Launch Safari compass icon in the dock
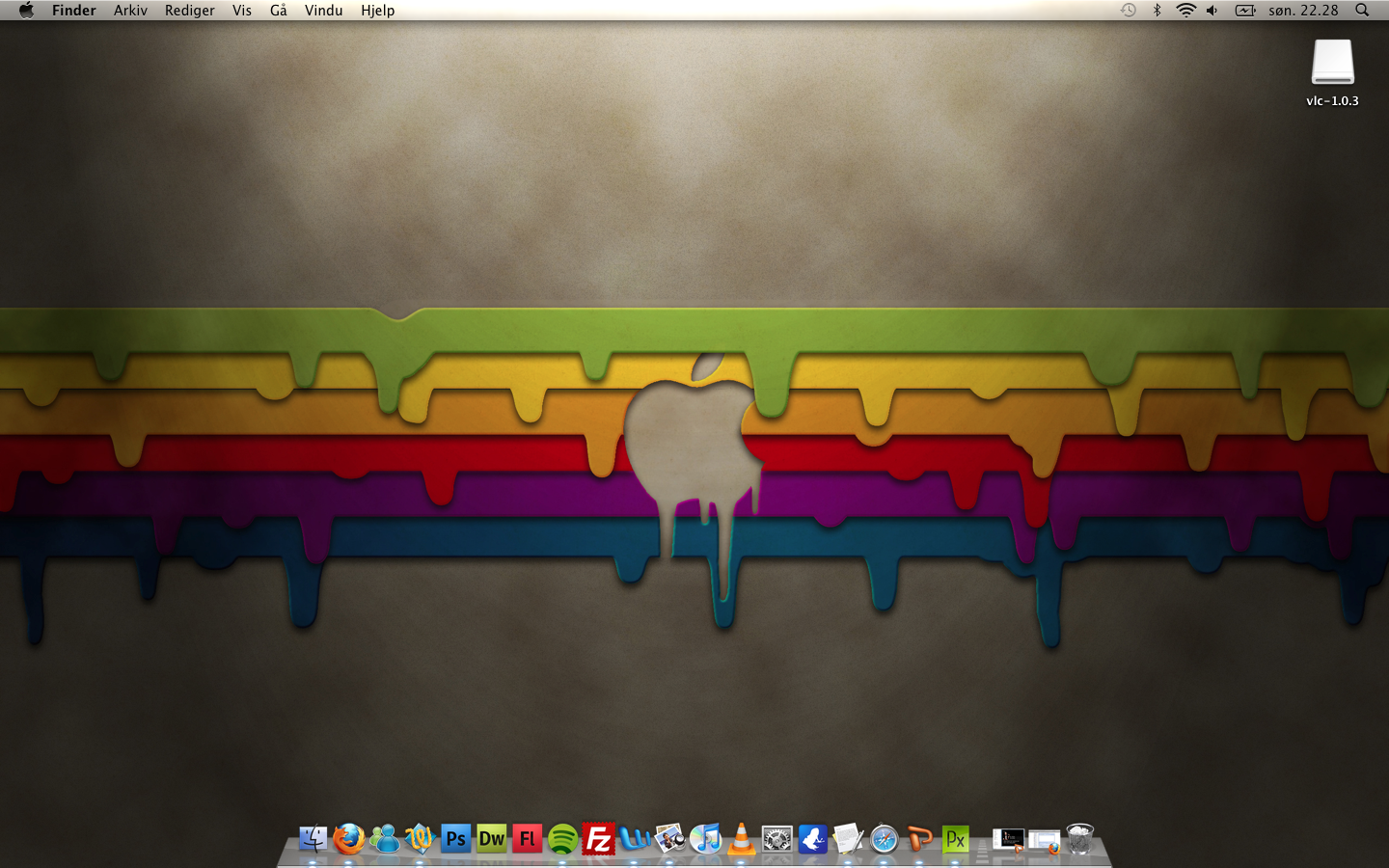 coord(885,839)
